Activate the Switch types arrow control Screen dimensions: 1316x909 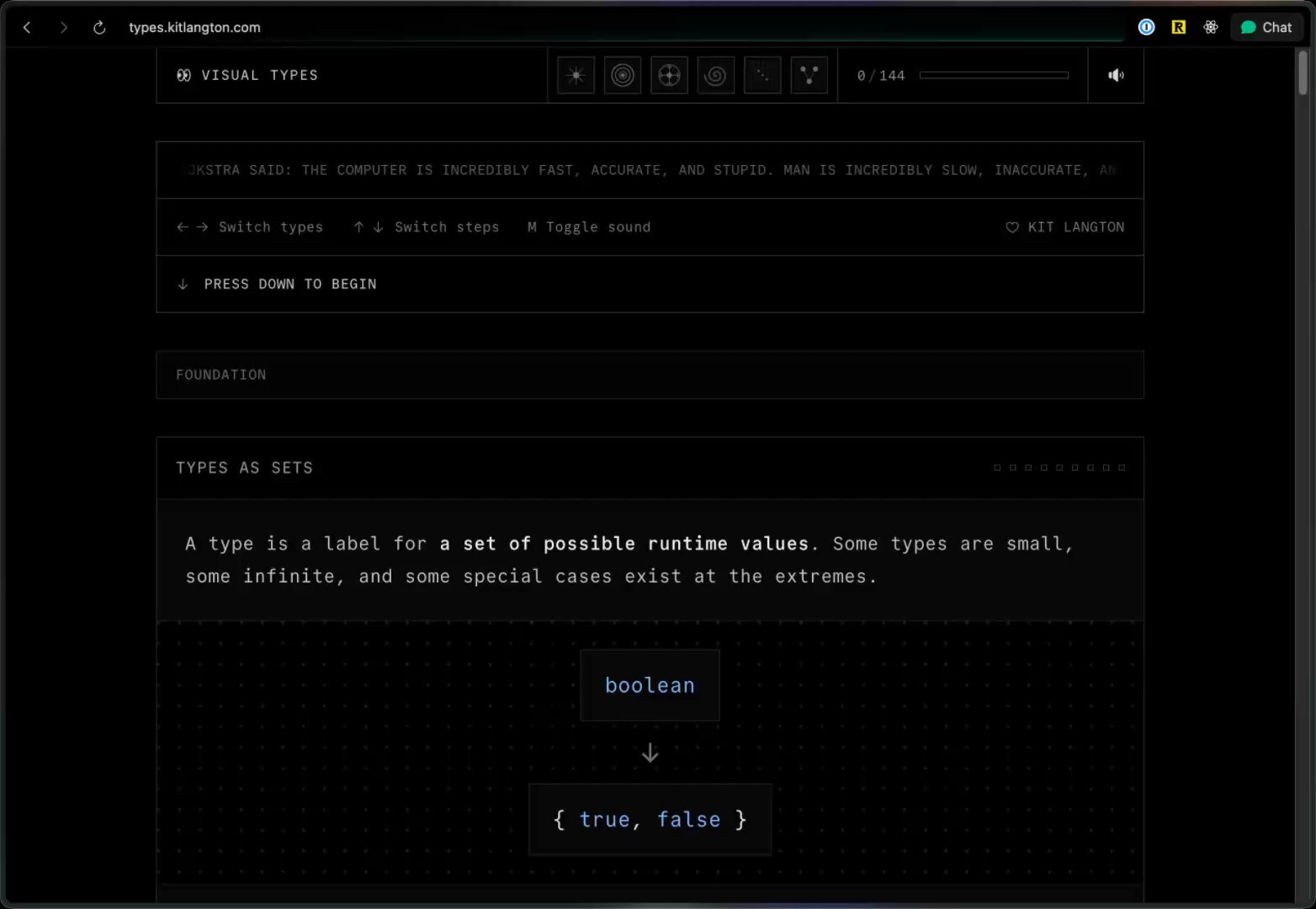click(x=192, y=227)
